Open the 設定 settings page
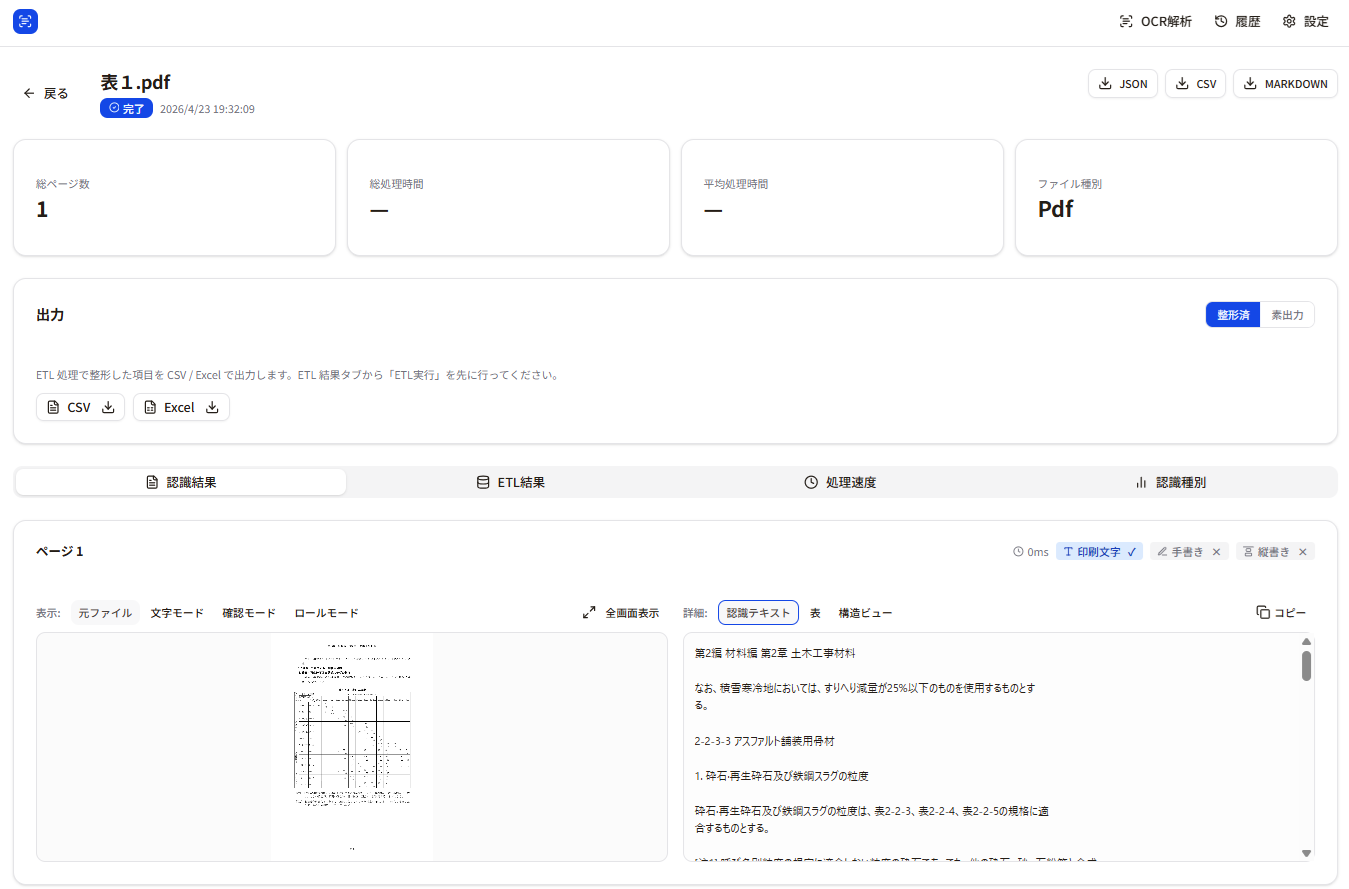 1305,22
